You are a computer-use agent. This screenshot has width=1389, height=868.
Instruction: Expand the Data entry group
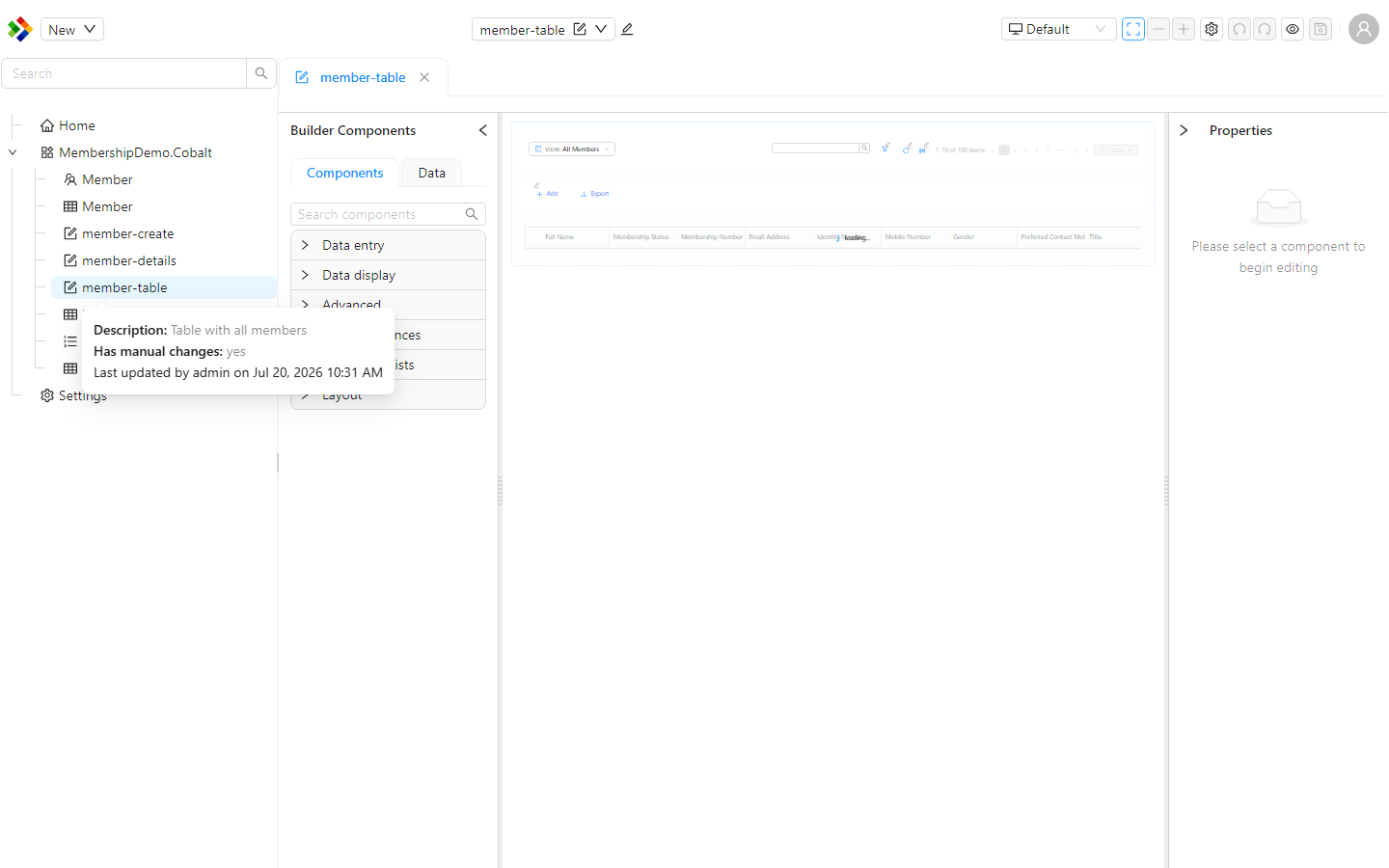point(388,245)
